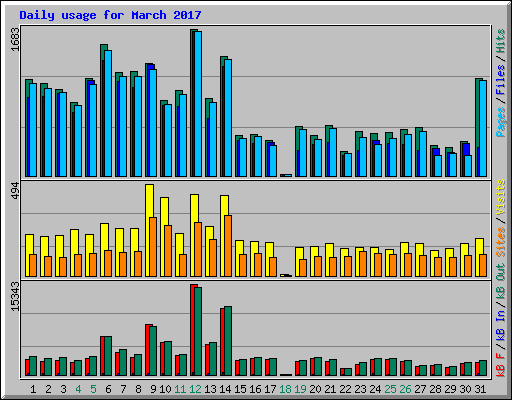The width and height of the screenshot is (512, 400).
Task: Click day 31 on the x-axis
Action: (x=480, y=389)
